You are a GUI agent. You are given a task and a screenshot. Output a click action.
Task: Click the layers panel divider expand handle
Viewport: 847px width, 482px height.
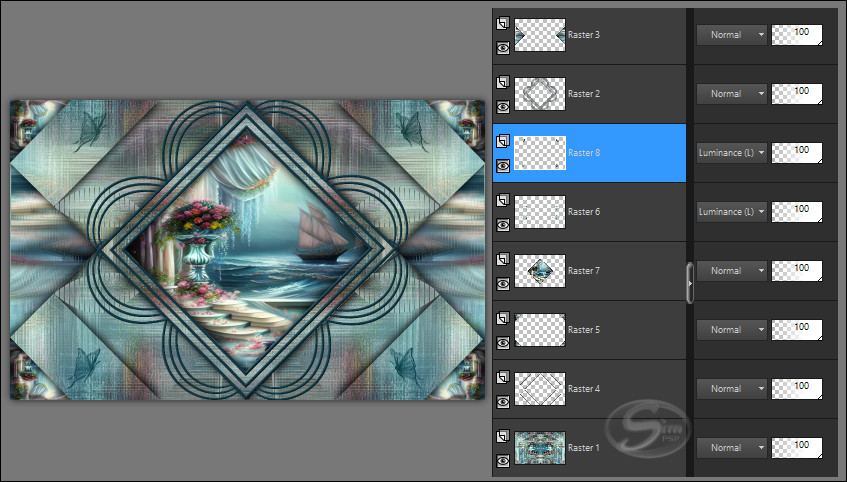point(689,282)
